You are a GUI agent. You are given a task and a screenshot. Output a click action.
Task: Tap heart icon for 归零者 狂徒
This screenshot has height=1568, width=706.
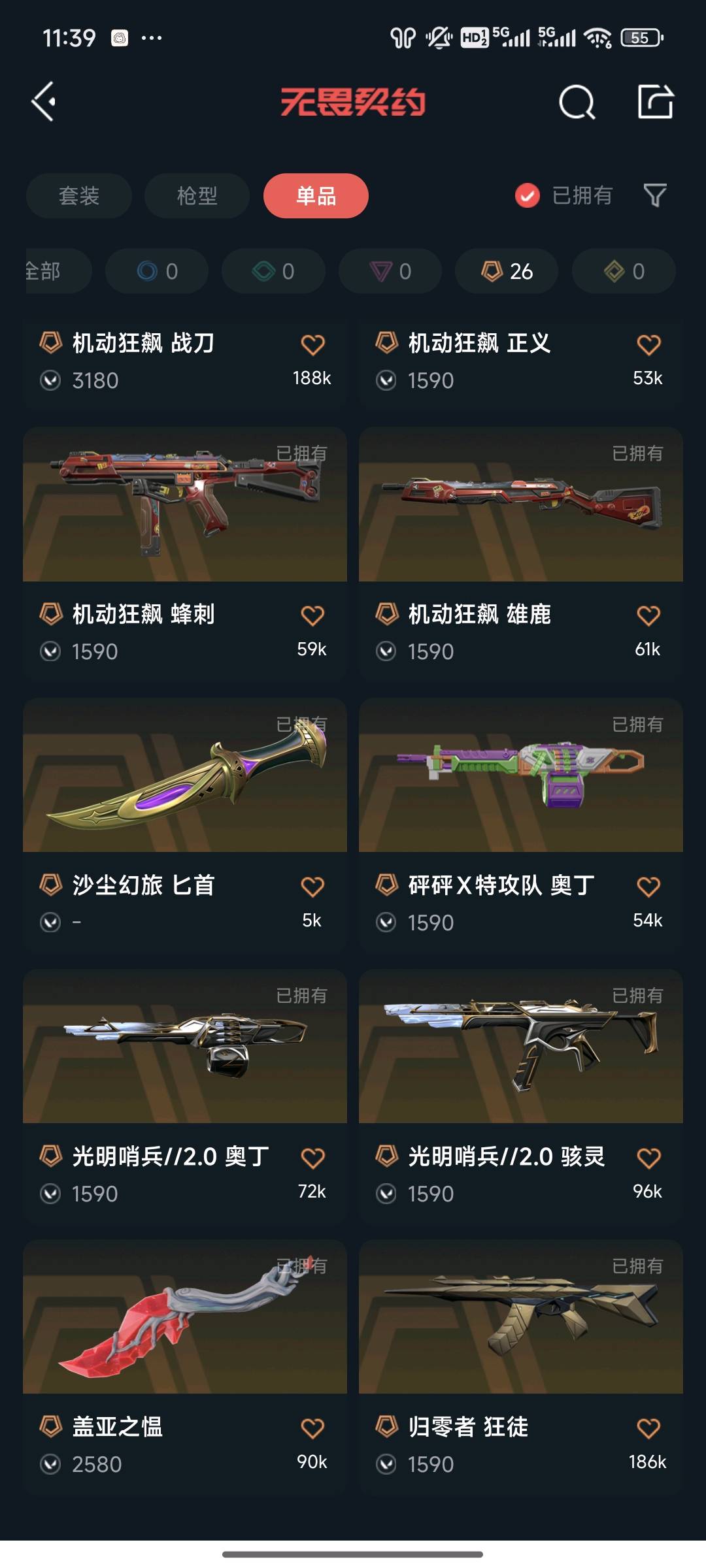[648, 1428]
